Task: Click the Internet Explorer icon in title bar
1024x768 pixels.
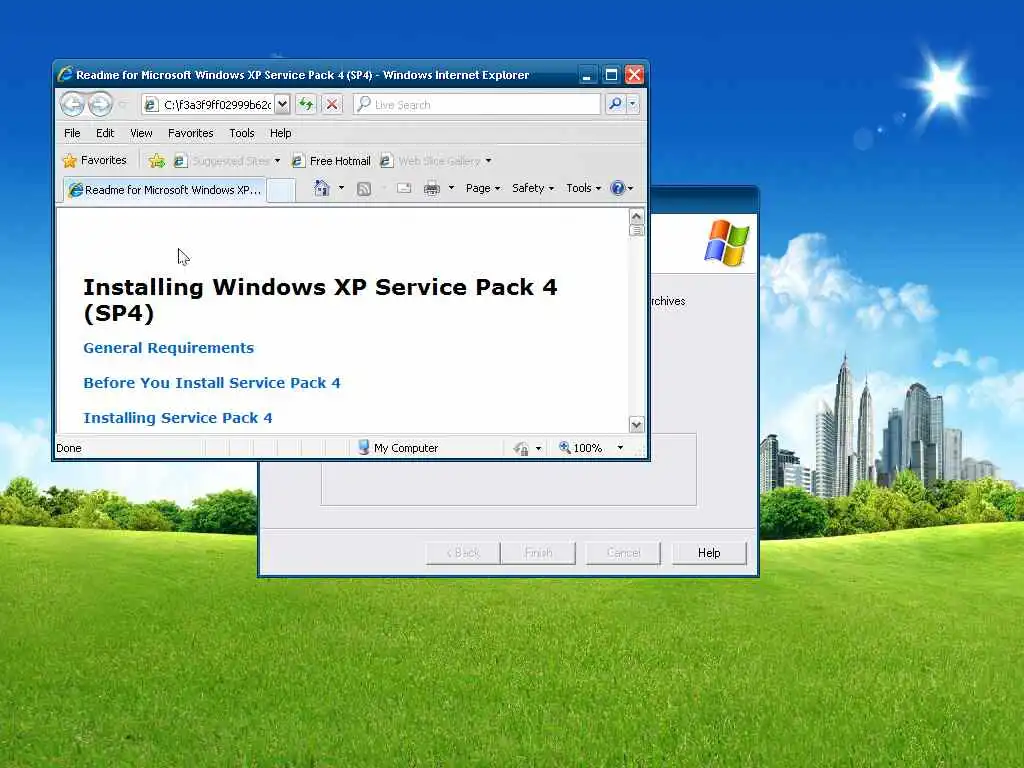Action: point(65,74)
